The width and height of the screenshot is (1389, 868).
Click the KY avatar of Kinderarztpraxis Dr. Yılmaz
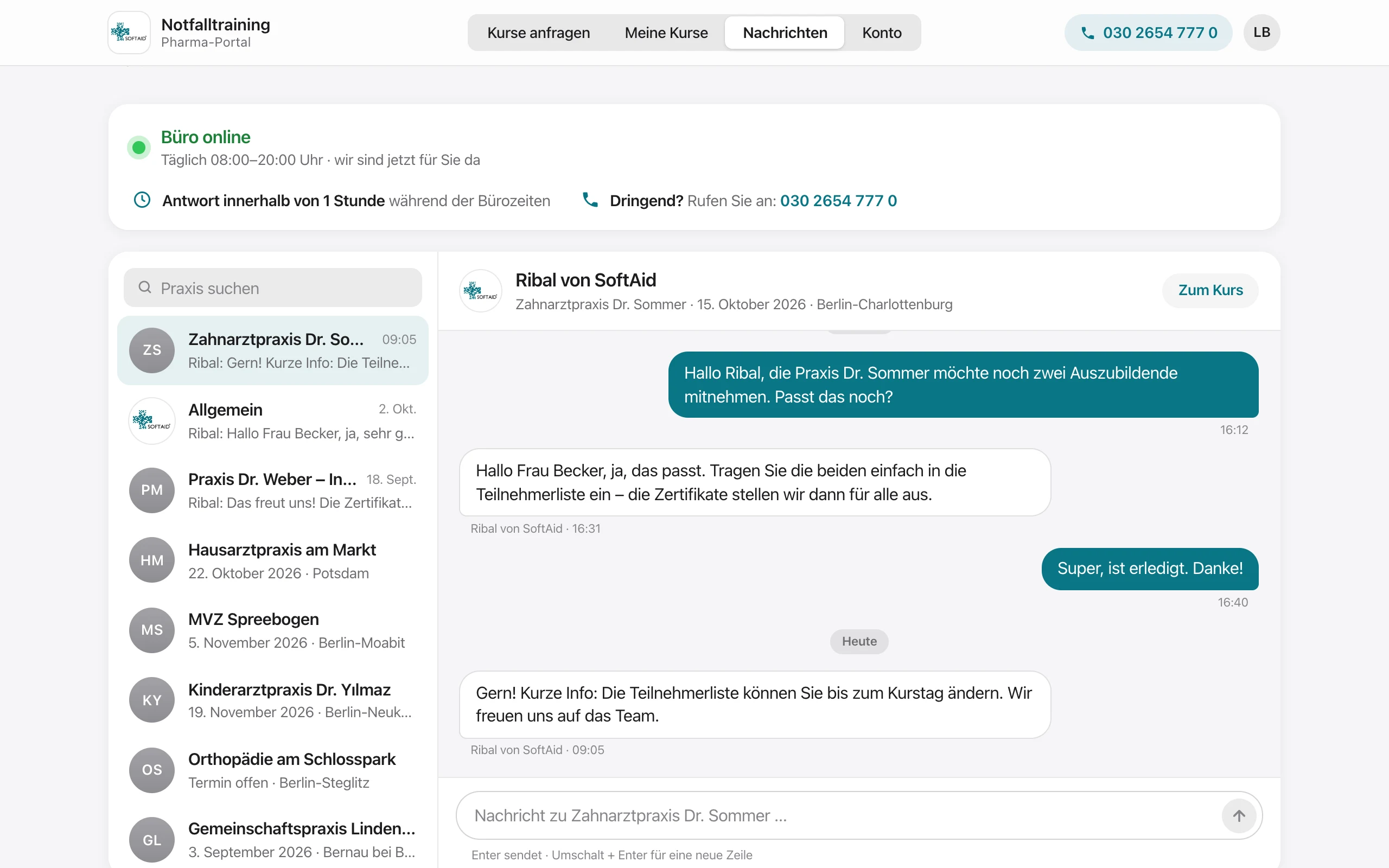coord(152,700)
